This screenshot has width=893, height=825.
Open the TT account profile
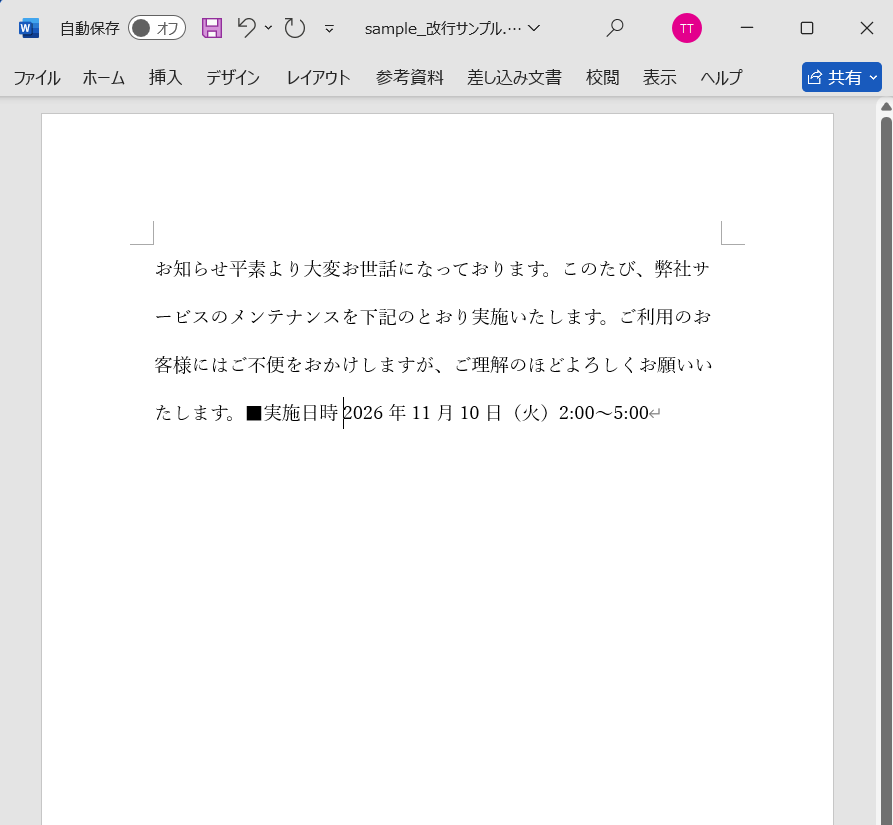pos(686,28)
